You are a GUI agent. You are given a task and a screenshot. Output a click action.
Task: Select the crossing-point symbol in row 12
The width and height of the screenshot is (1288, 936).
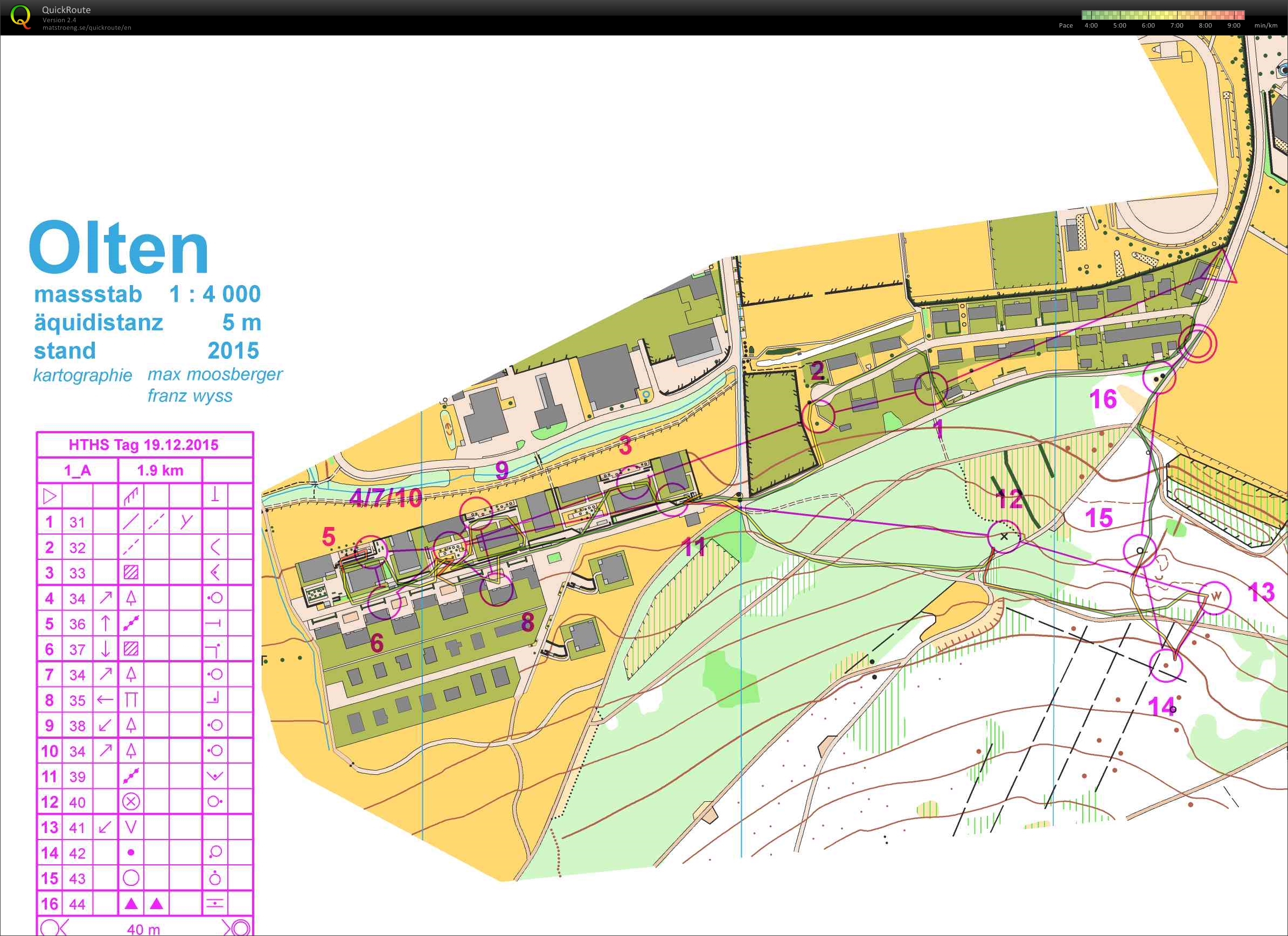[131, 802]
